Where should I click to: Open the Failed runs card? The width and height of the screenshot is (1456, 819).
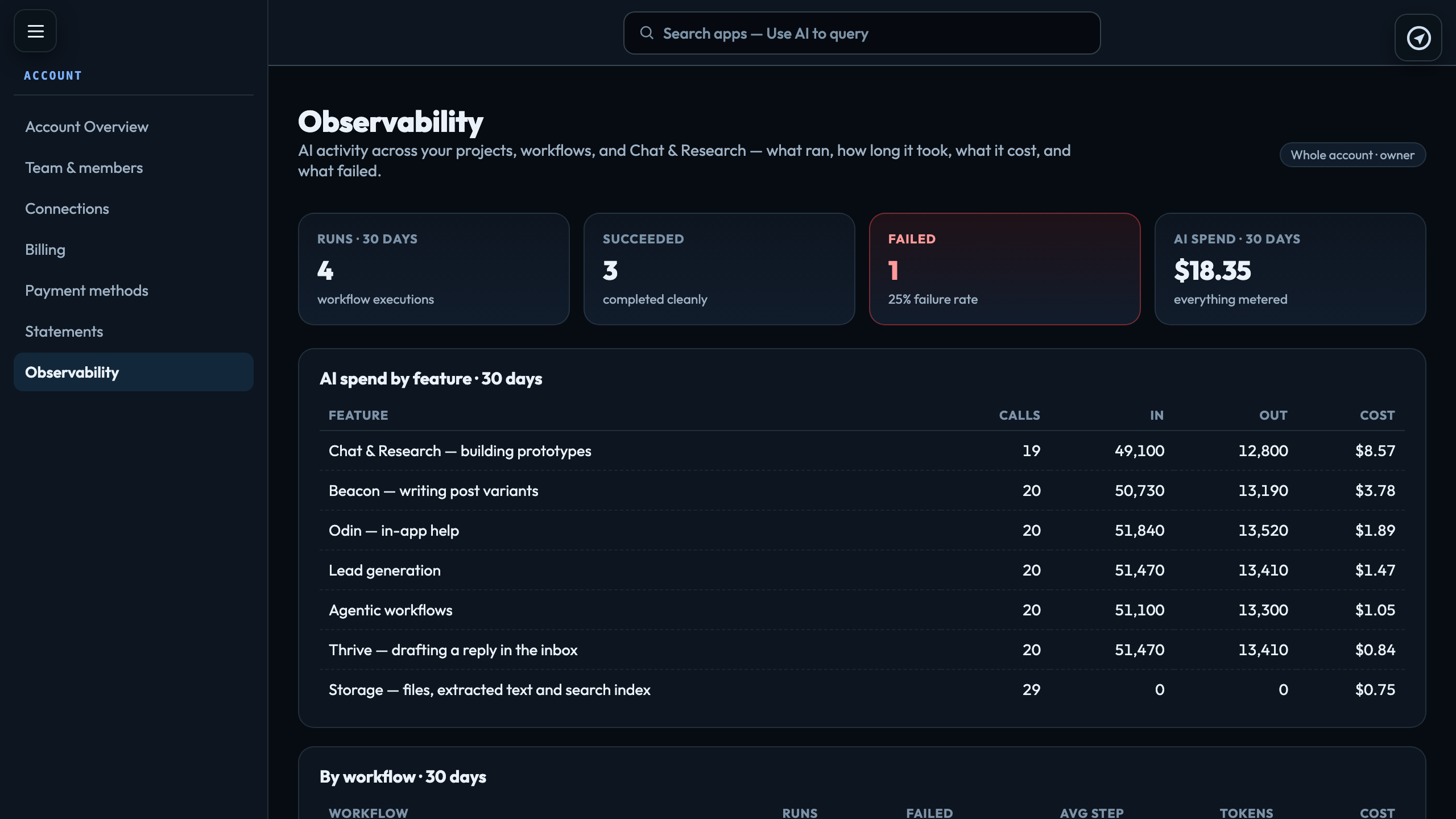(1005, 269)
